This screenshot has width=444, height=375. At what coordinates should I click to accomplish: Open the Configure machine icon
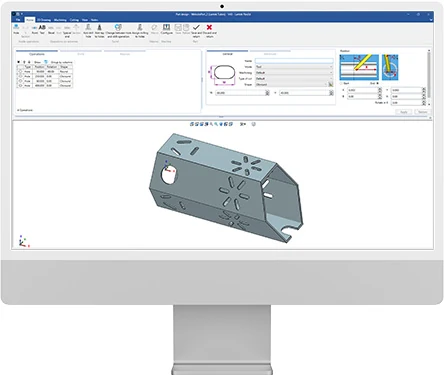coord(167,29)
